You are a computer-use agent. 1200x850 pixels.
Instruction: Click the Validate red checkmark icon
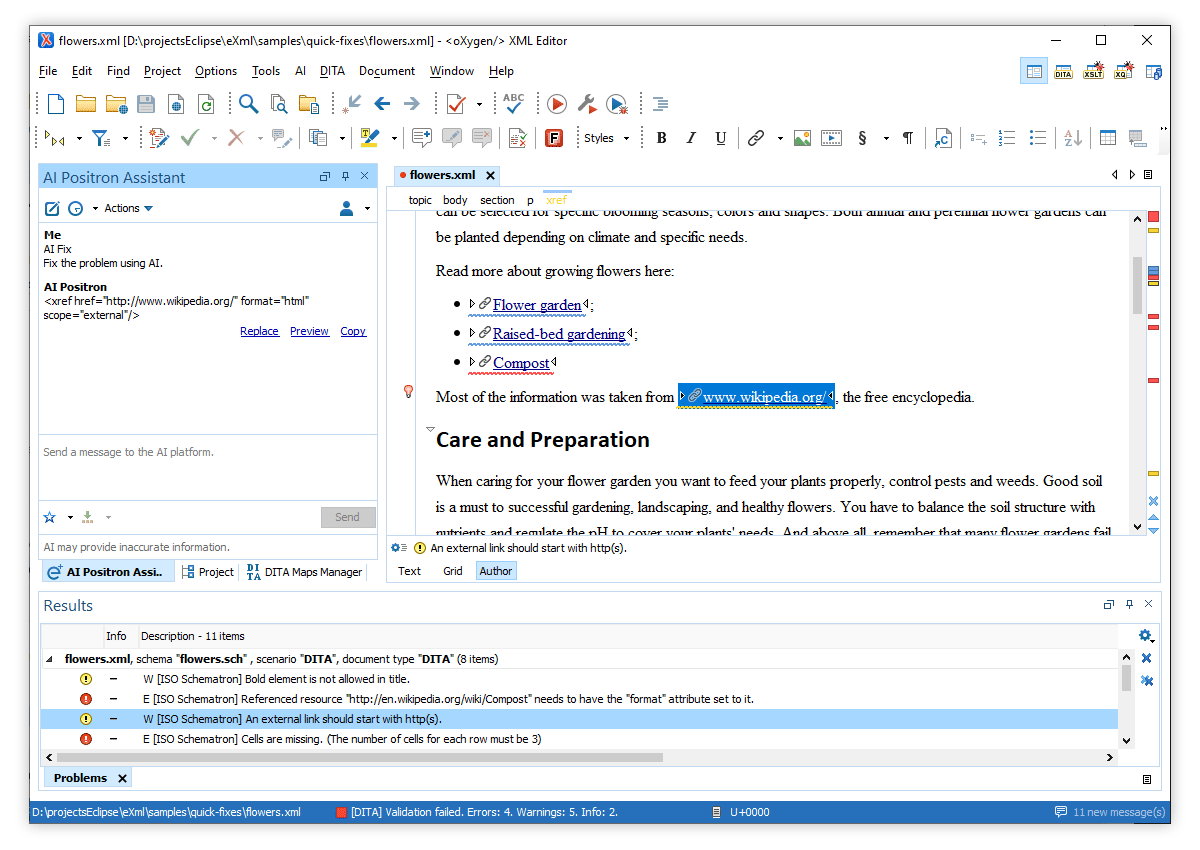click(456, 103)
